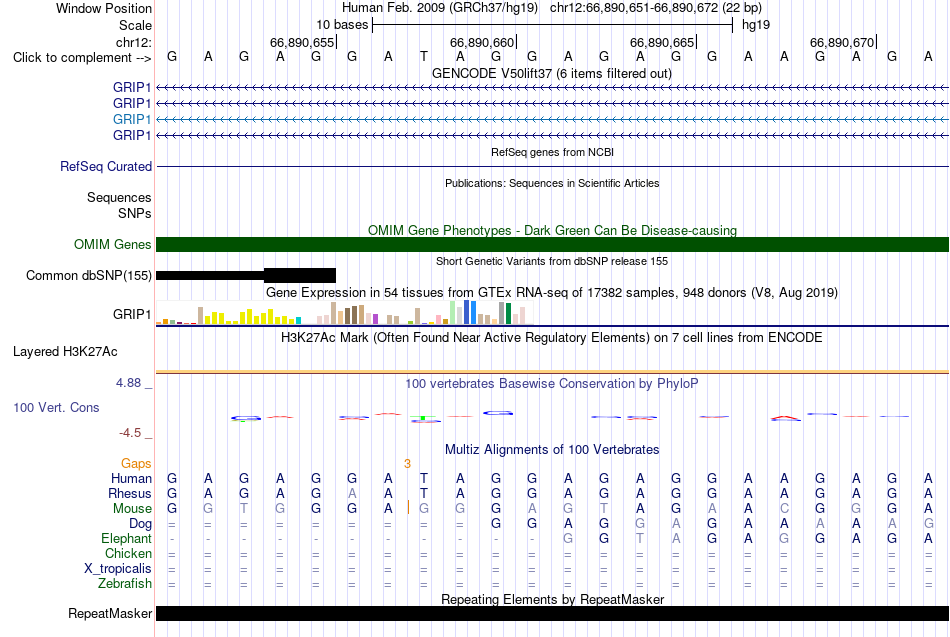Open the GTEx Gene Expression track title
The image size is (950, 637).
click(551, 293)
